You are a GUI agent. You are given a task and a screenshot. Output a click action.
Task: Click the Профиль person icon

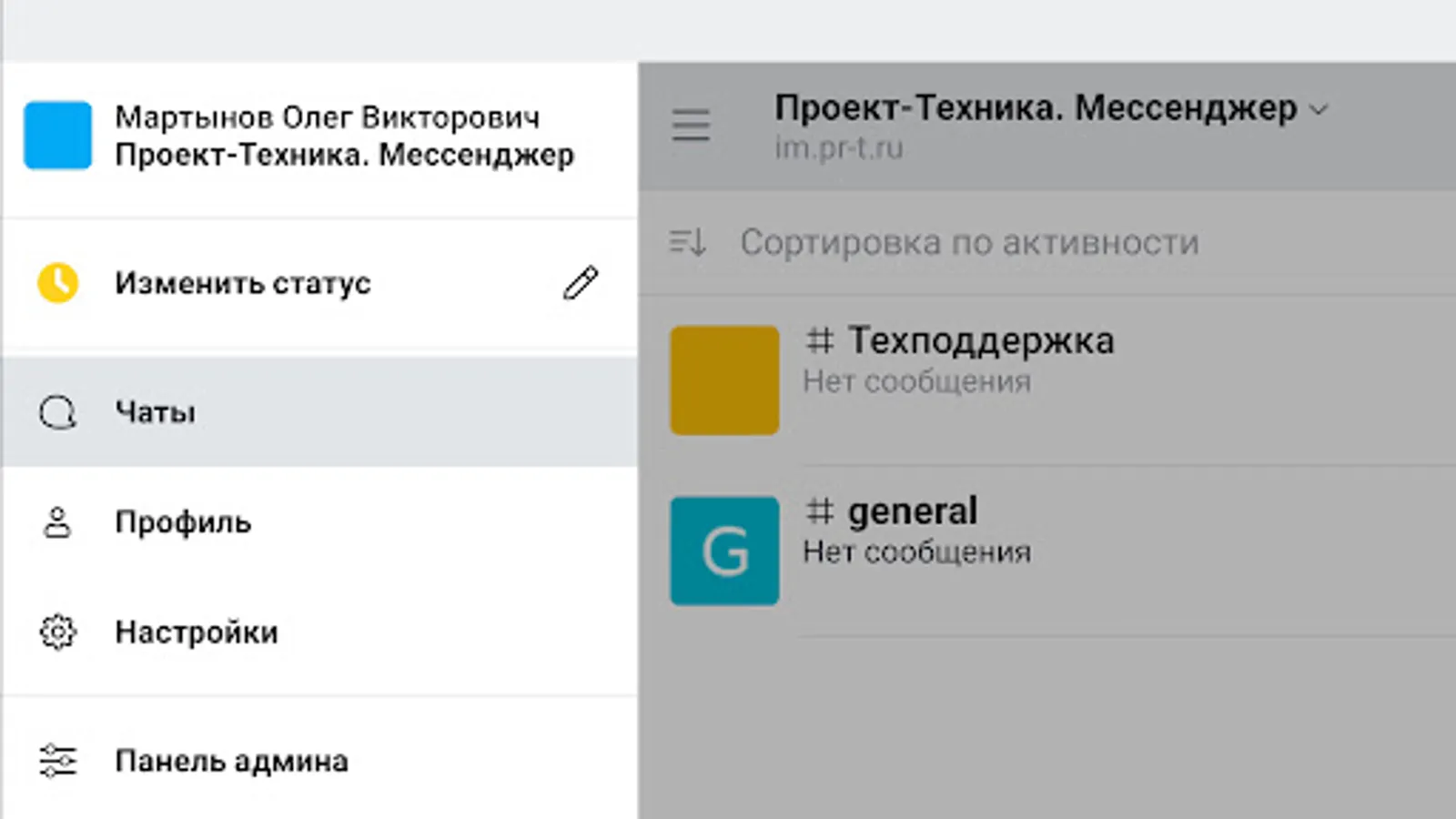coord(57,522)
